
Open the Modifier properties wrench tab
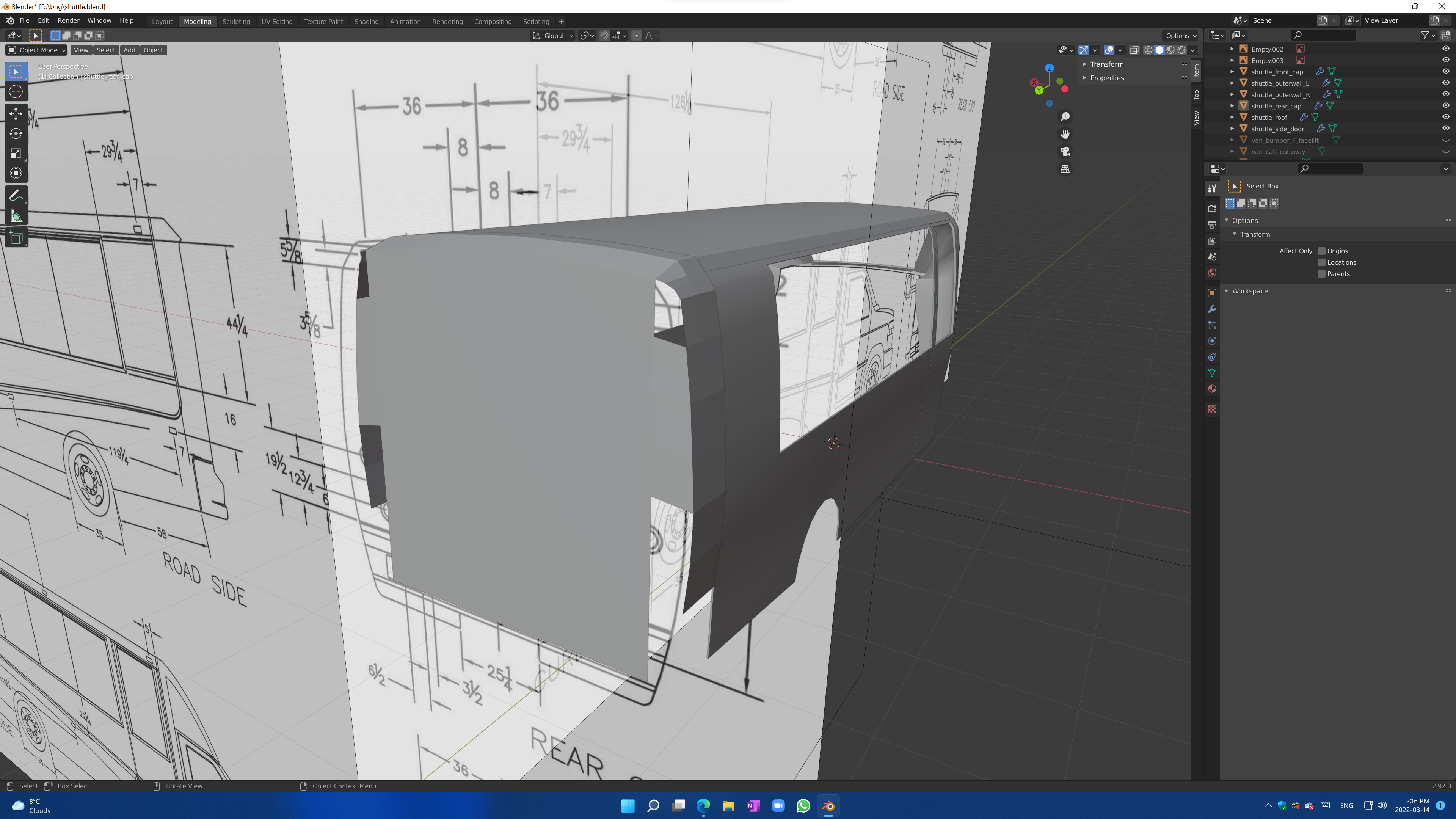point(1212,309)
